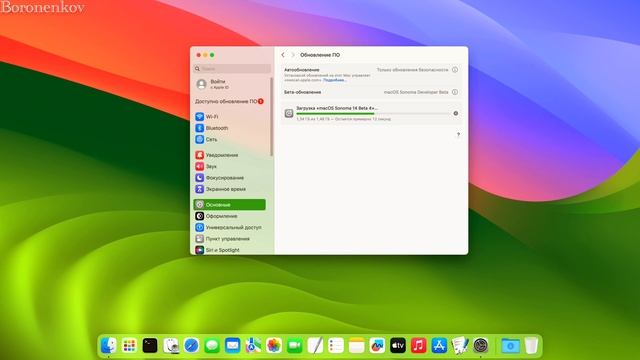Click the Автообновление row value text on the right
The image size is (640, 360).
pyautogui.click(x=412, y=70)
